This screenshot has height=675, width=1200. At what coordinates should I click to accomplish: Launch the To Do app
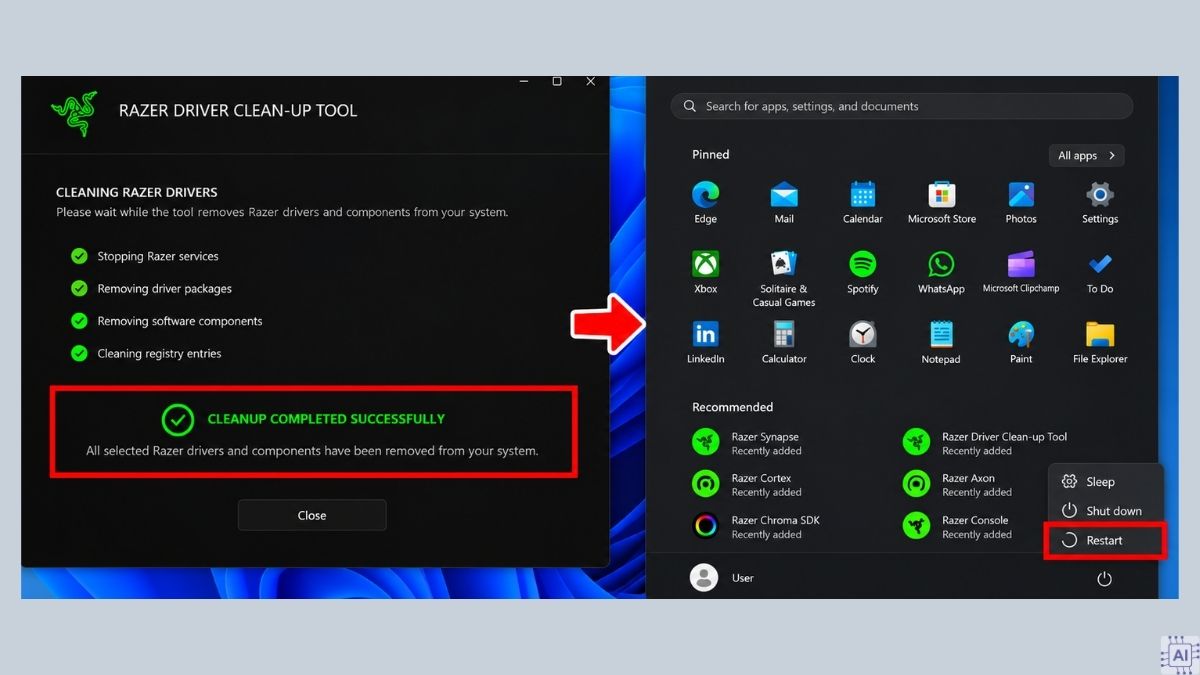(x=1100, y=273)
